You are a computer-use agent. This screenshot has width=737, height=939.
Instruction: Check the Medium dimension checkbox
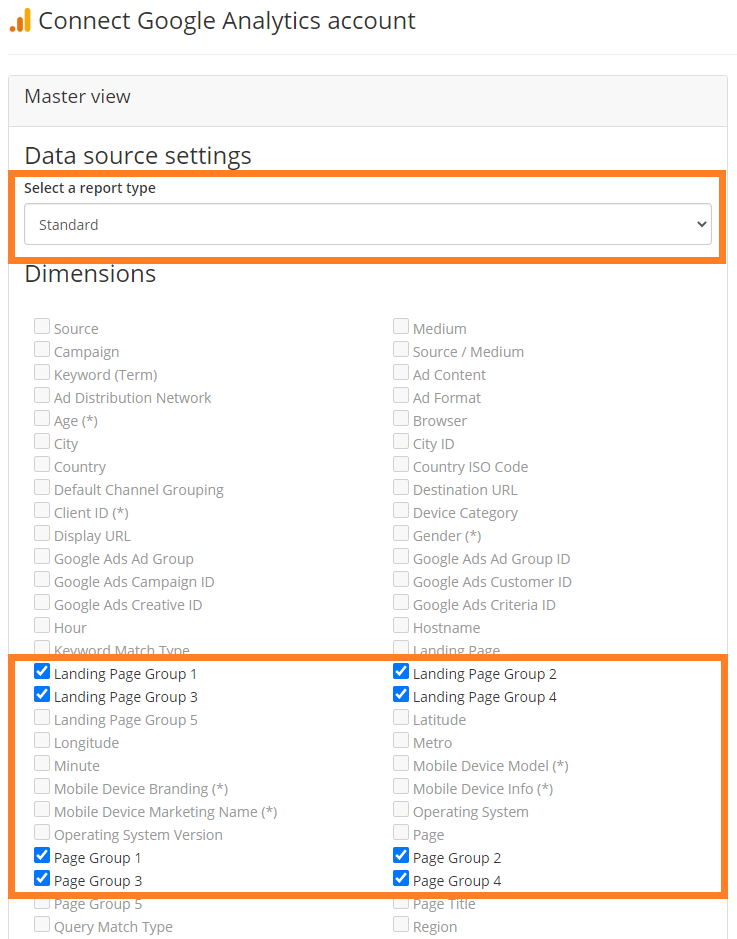401,326
